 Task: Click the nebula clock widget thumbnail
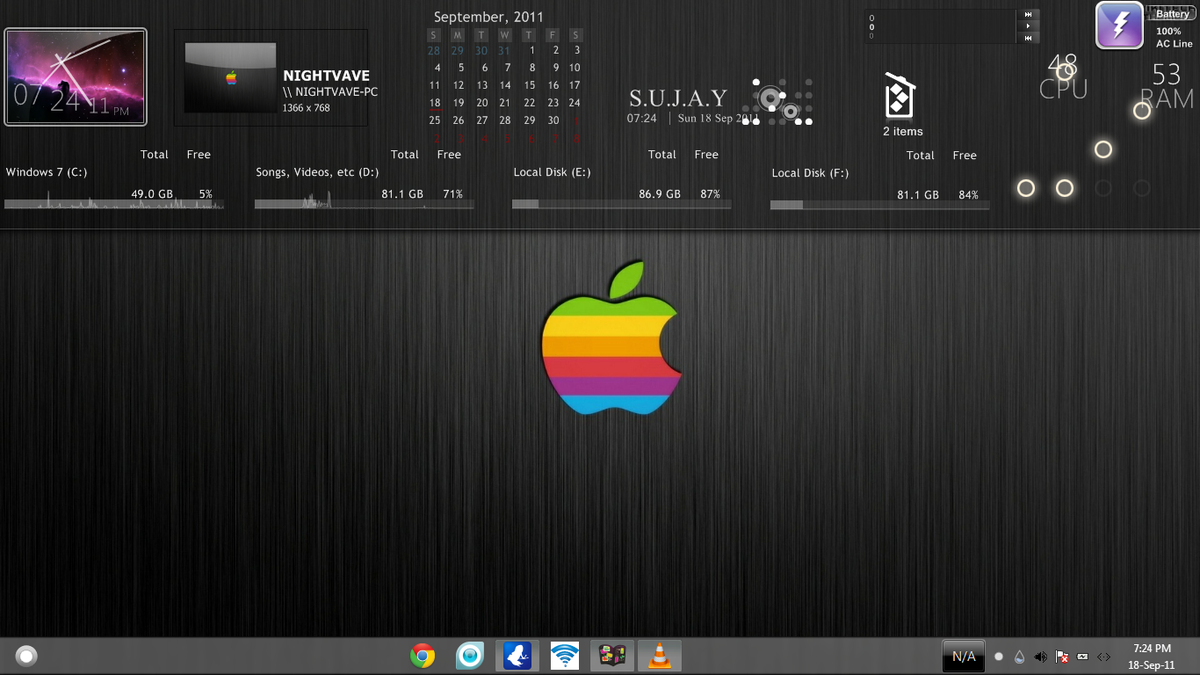tap(76, 77)
